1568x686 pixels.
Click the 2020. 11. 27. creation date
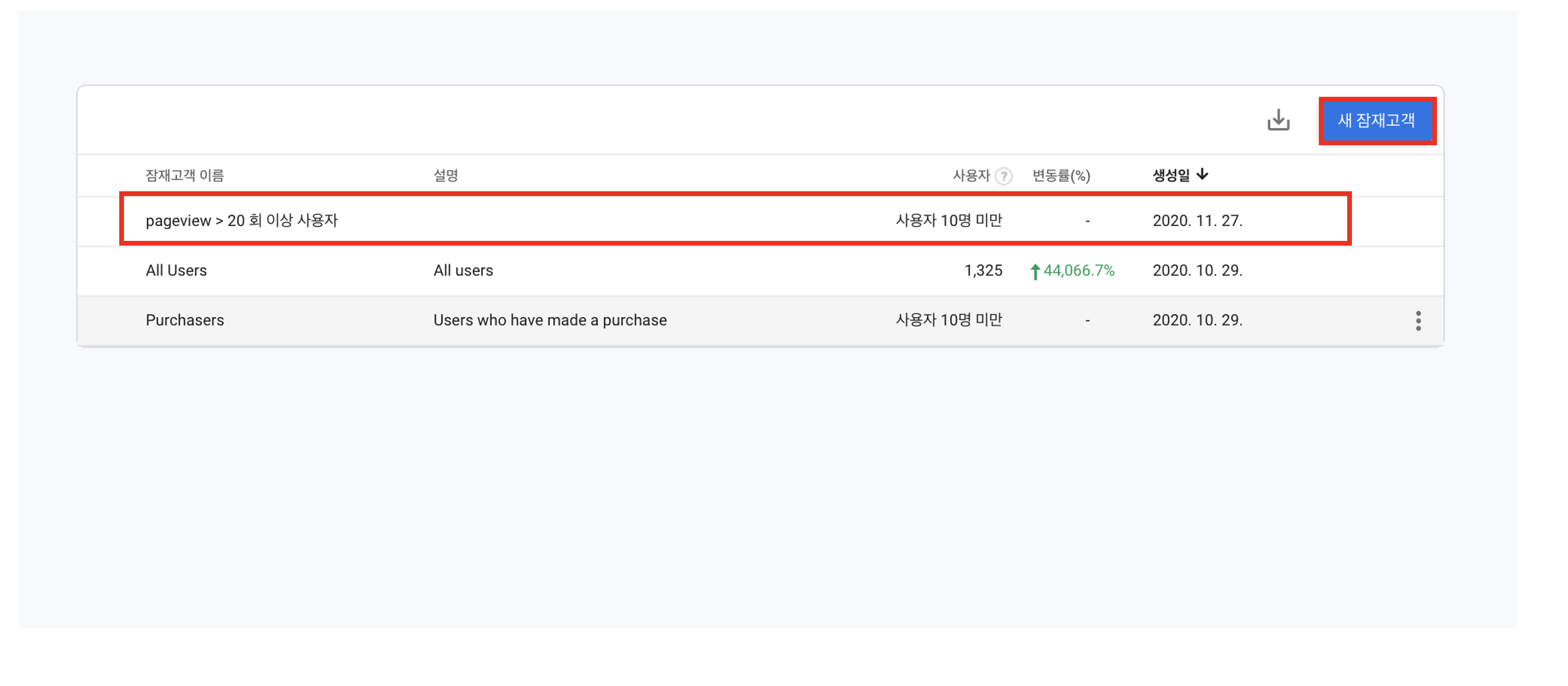(1197, 220)
